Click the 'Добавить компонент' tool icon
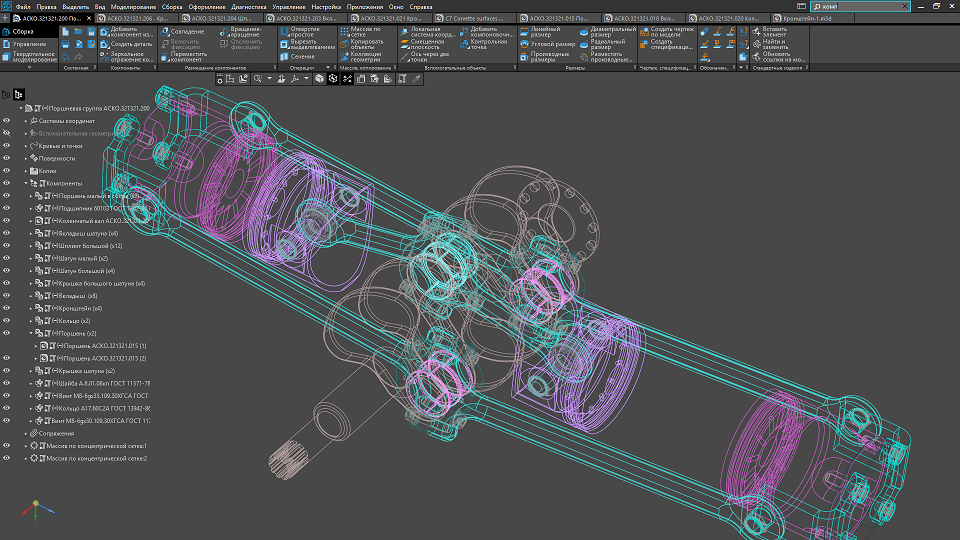Viewport: 960px width, 540px height. (104, 31)
